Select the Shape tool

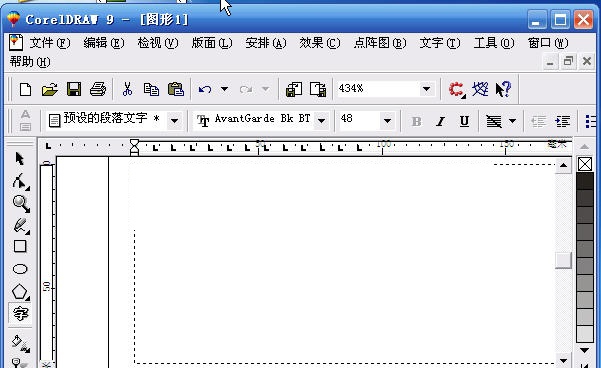point(20,182)
